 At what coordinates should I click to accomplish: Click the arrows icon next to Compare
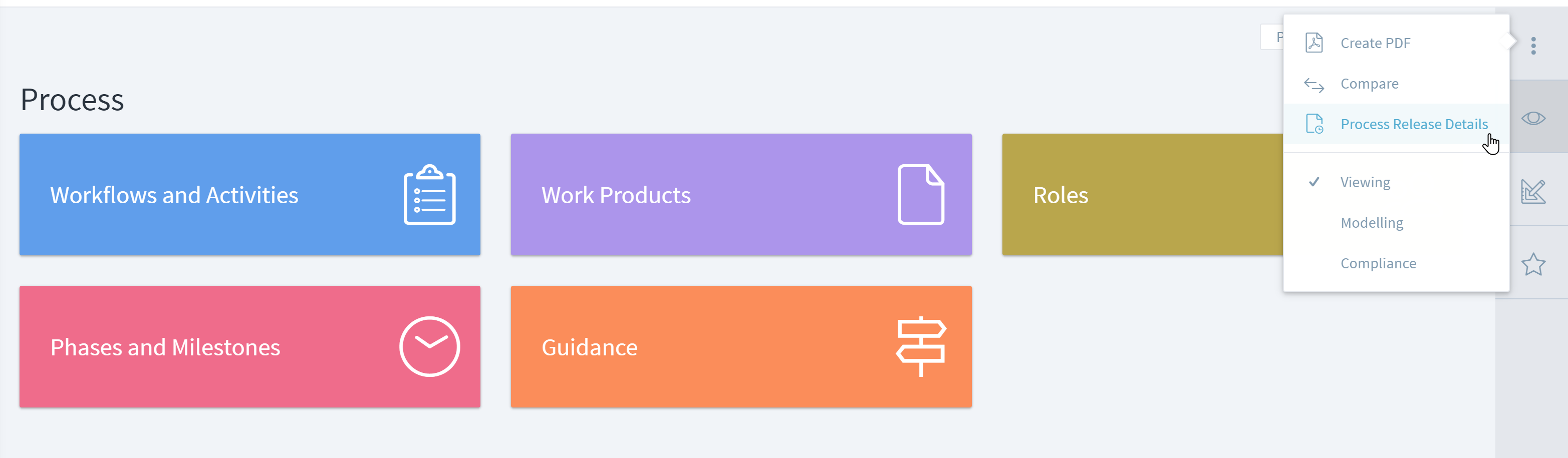[1314, 85]
